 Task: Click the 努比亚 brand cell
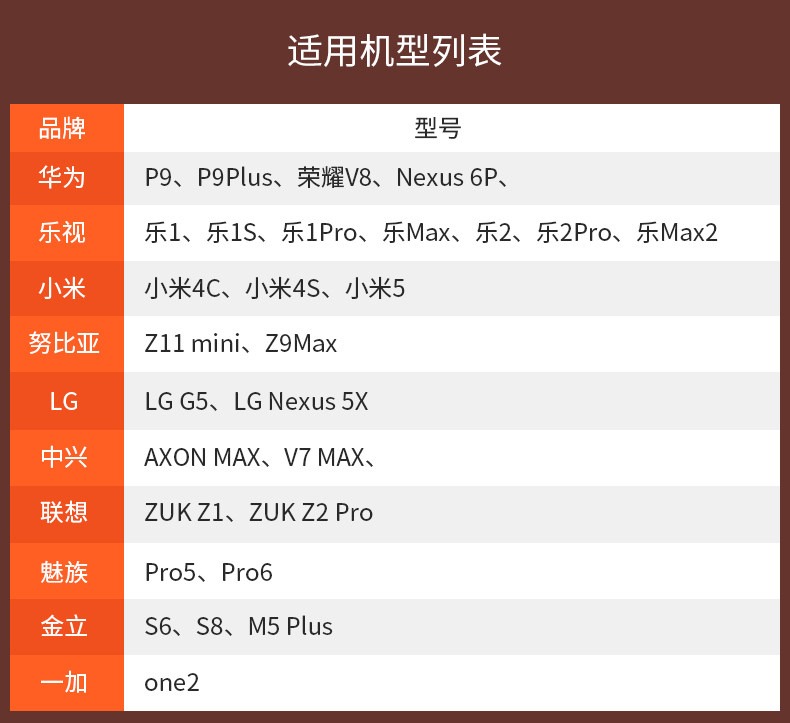click(67, 344)
